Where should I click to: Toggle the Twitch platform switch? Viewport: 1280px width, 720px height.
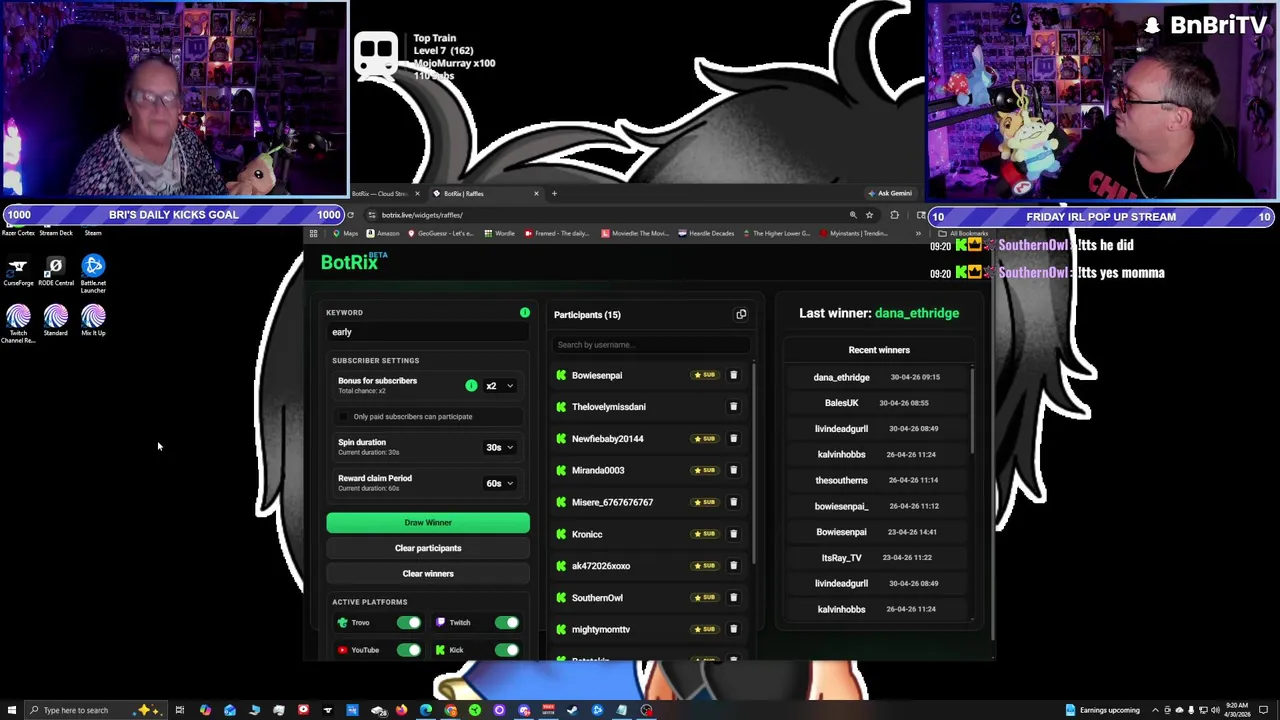[x=507, y=623]
